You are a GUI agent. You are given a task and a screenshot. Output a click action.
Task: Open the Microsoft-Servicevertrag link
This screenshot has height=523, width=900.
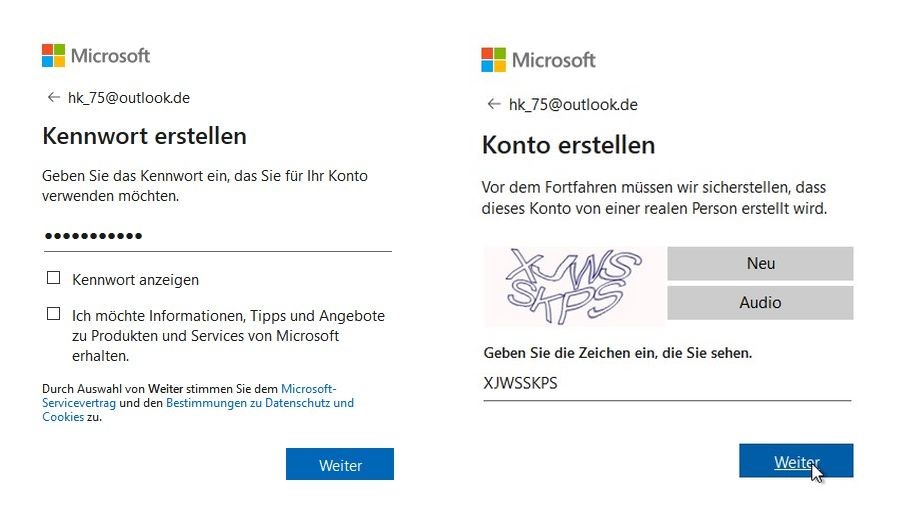189,396
